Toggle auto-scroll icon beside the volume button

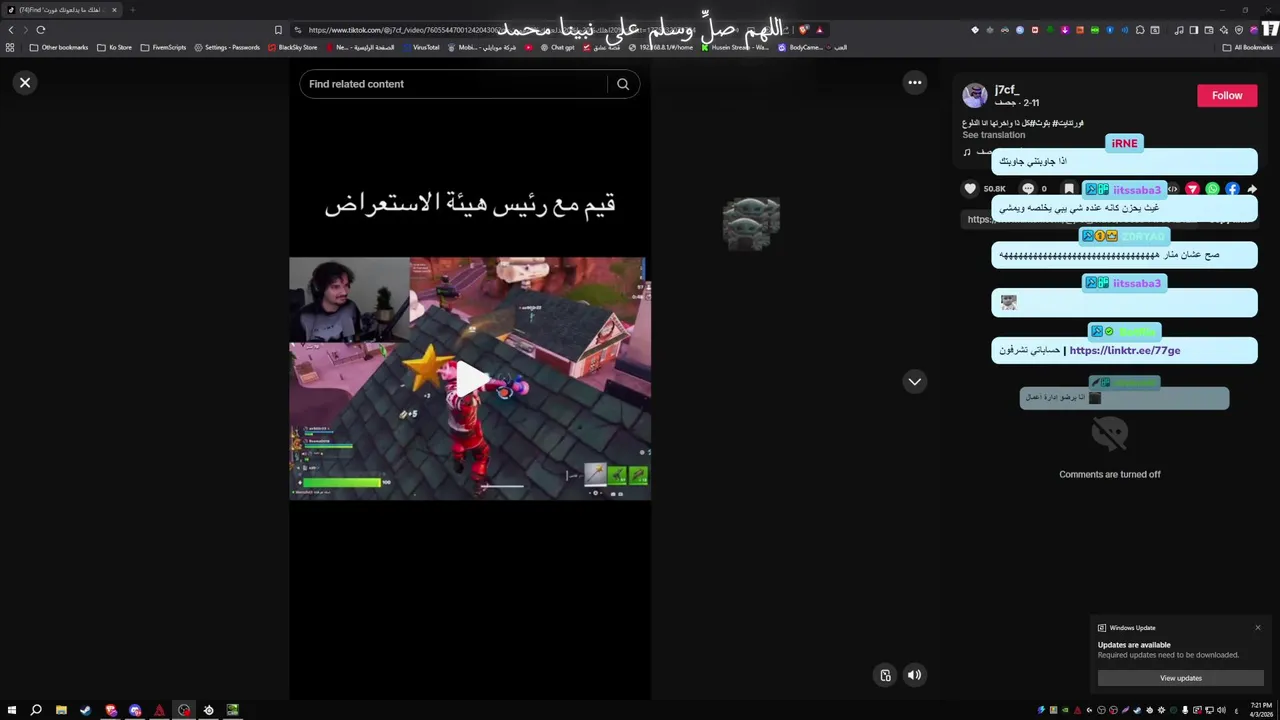[x=885, y=675]
